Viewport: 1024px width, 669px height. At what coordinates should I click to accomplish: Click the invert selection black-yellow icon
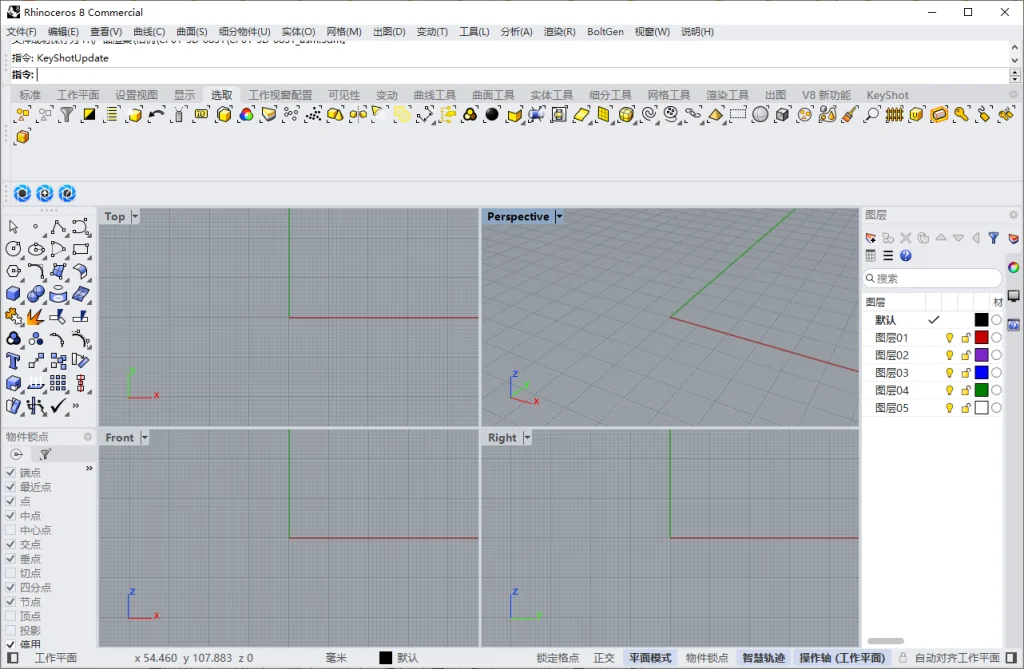(x=89, y=115)
